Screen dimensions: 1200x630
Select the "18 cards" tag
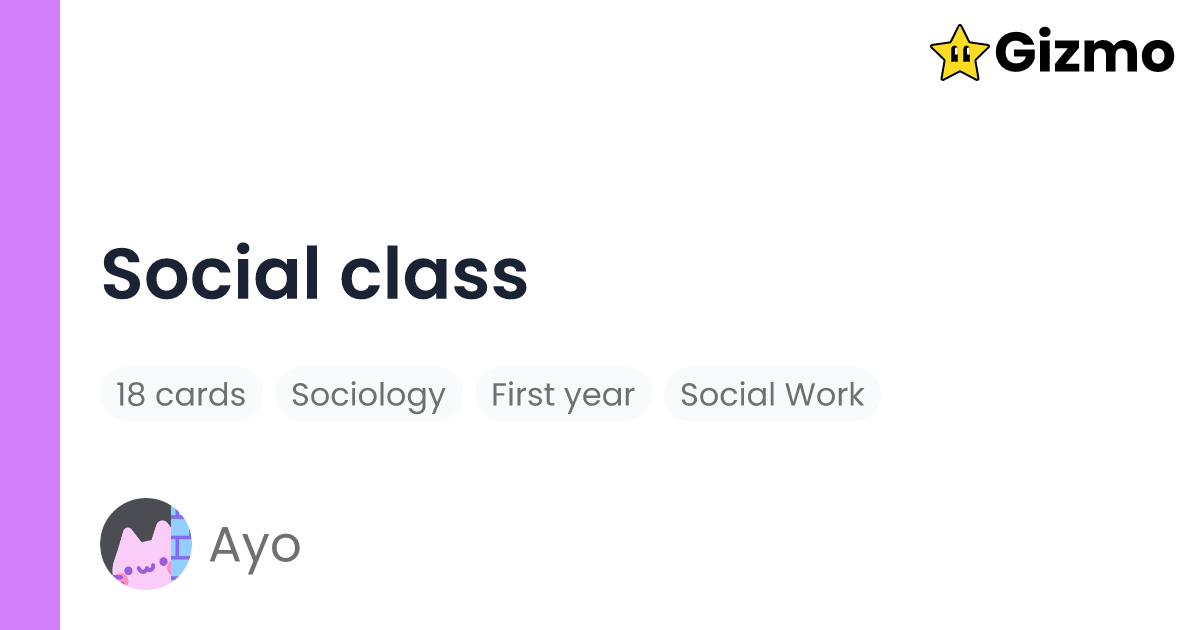point(181,394)
